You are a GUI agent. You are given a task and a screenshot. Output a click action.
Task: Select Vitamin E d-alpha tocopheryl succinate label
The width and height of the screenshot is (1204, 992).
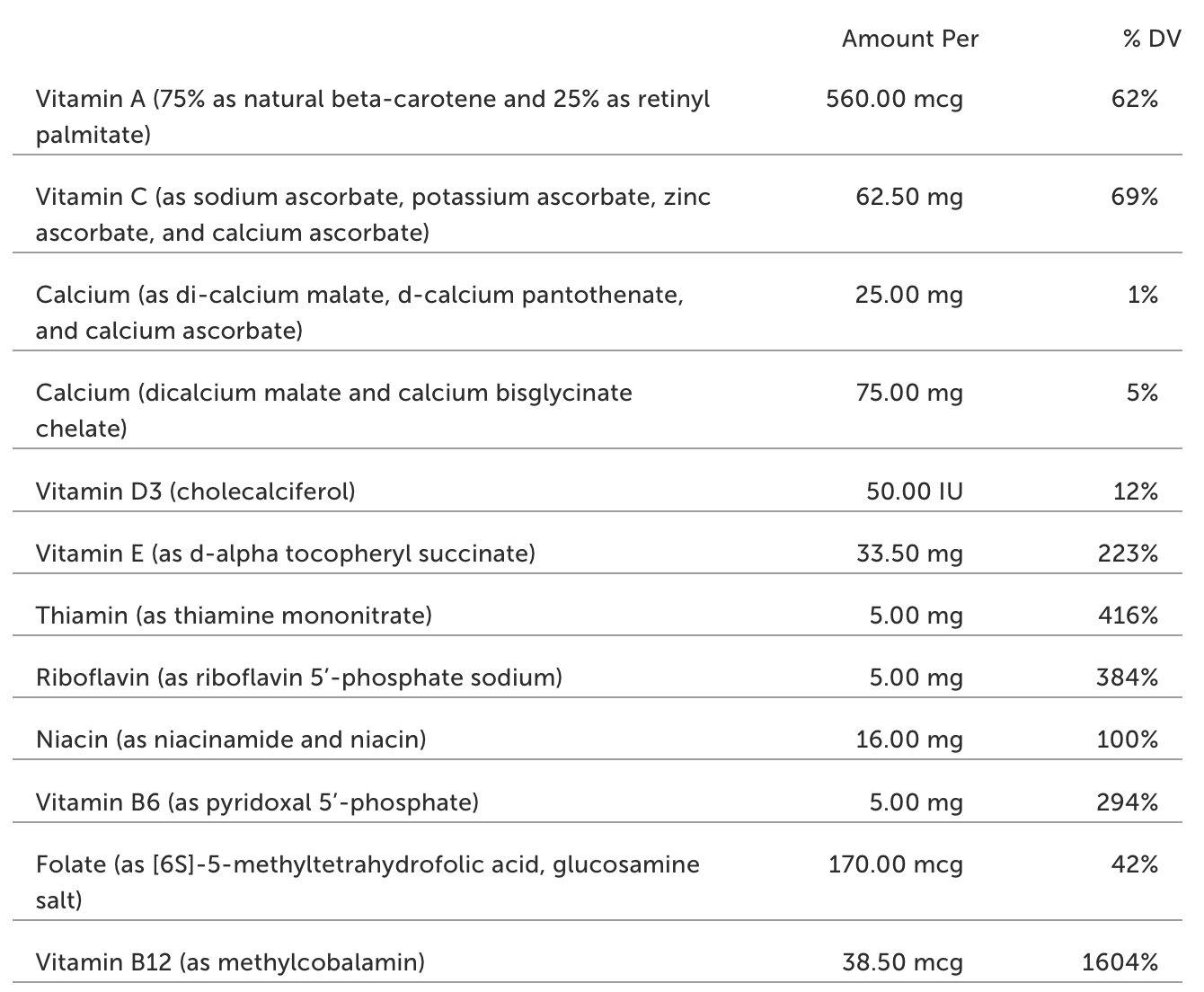[x=285, y=553]
